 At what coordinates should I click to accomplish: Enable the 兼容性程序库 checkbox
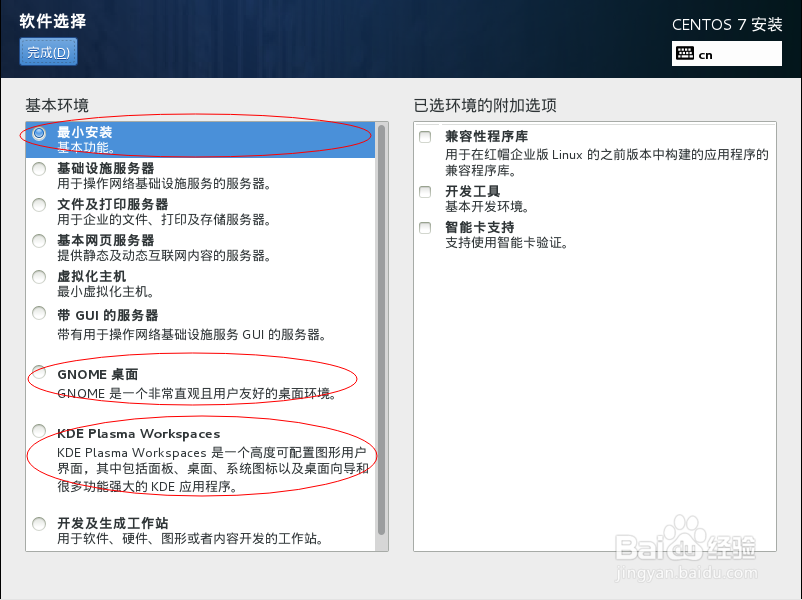point(425,137)
